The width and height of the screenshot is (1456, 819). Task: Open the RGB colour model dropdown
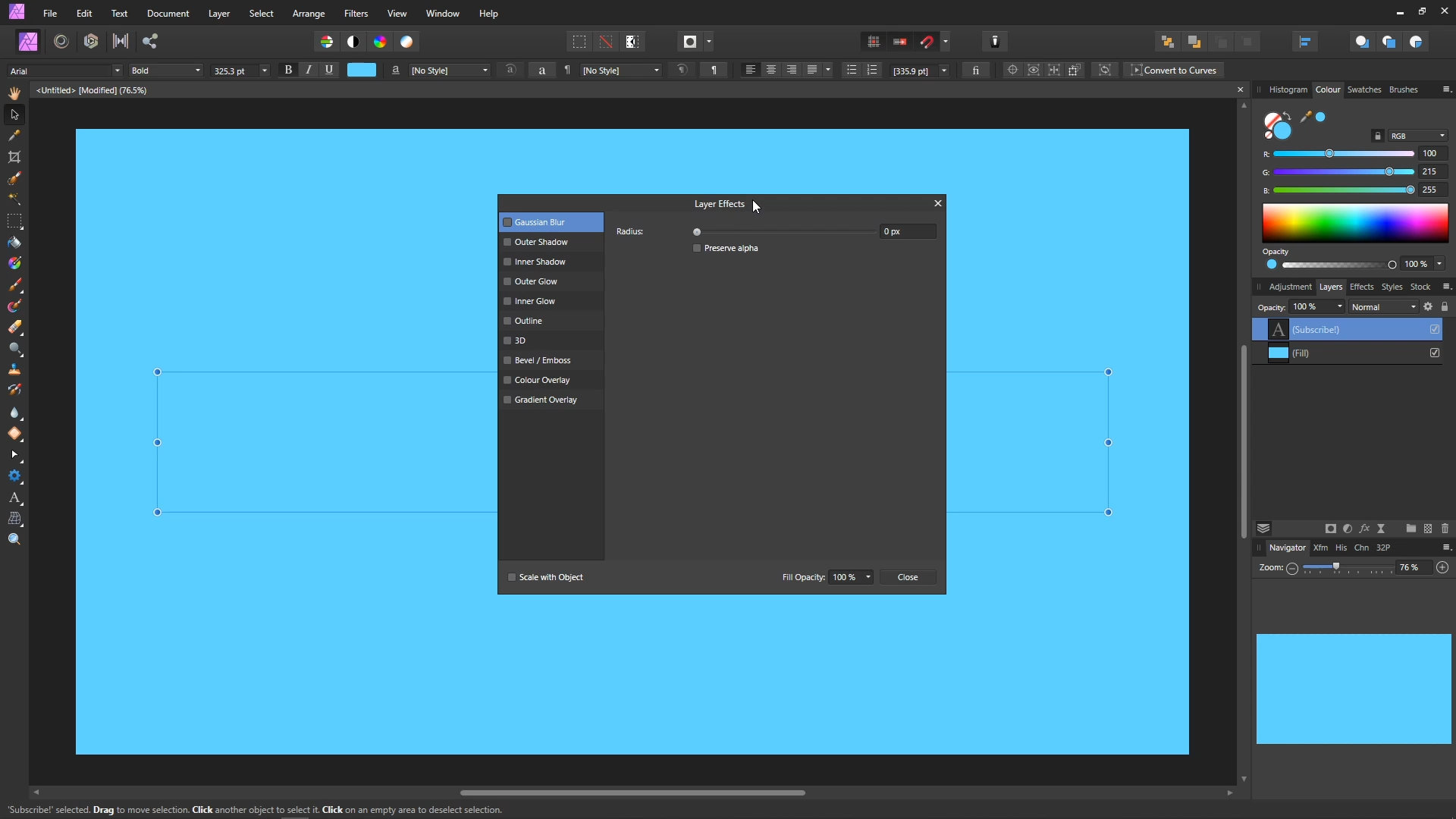[1417, 136]
